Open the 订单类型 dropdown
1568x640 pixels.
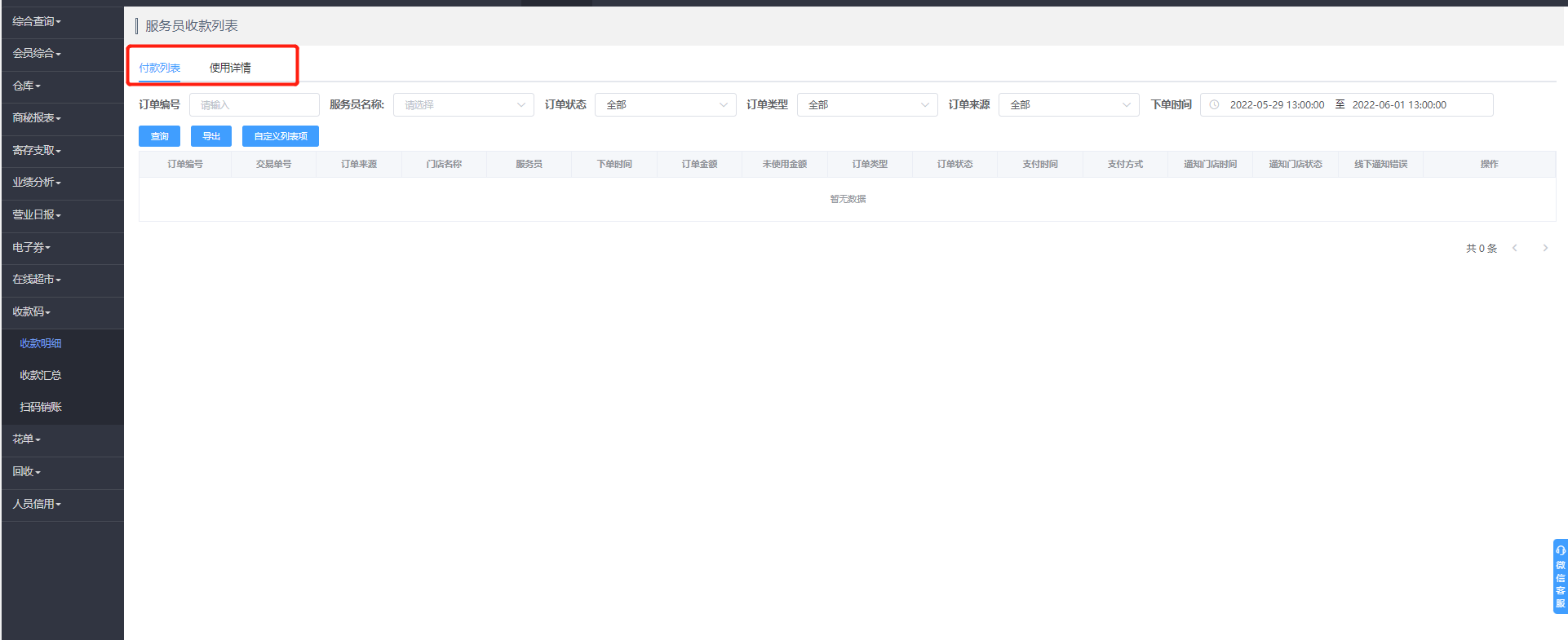click(x=867, y=104)
